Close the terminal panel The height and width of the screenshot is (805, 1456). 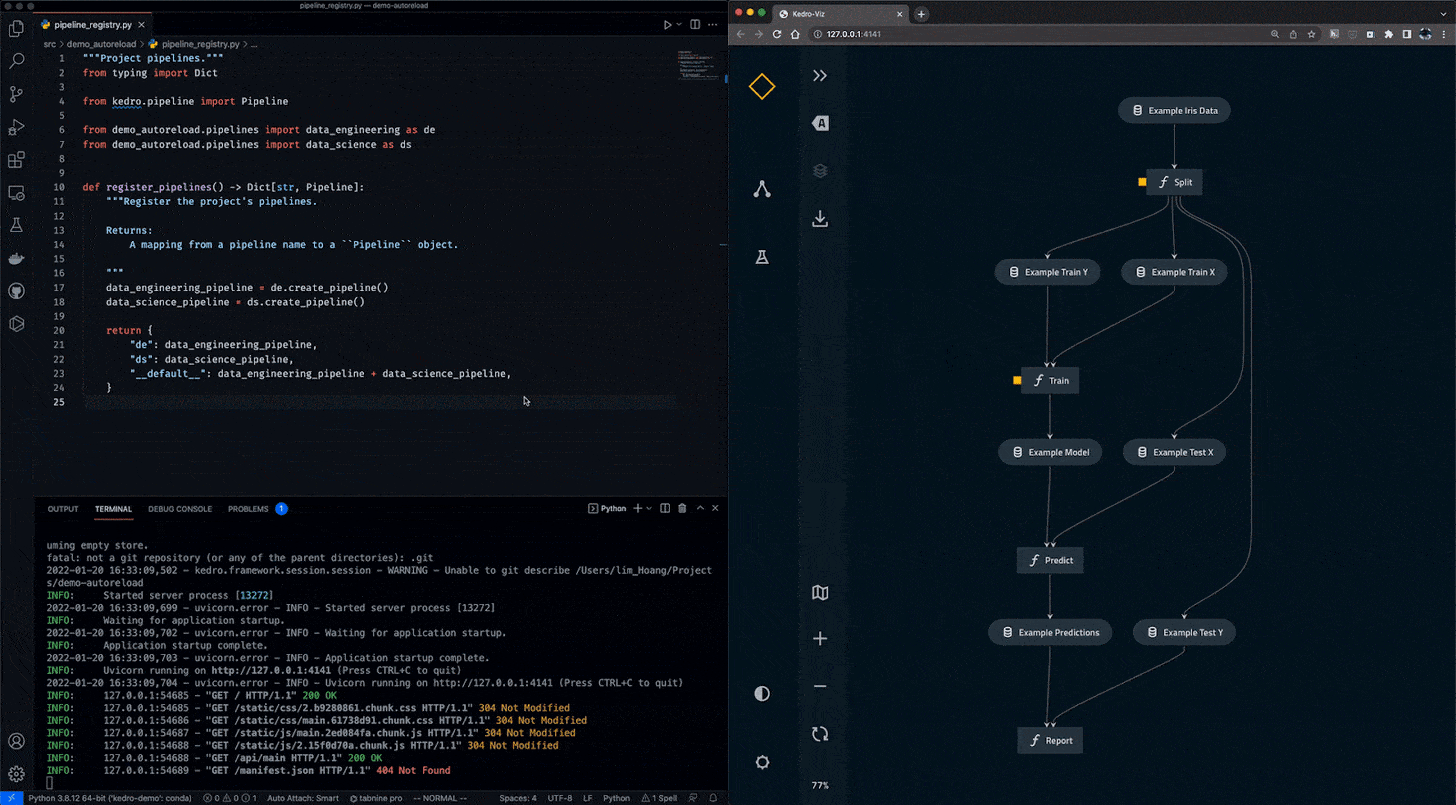pos(715,508)
